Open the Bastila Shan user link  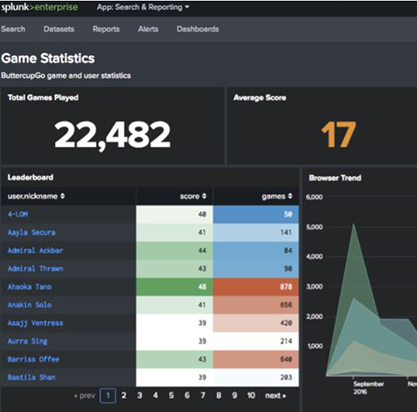[x=31, y=377]
